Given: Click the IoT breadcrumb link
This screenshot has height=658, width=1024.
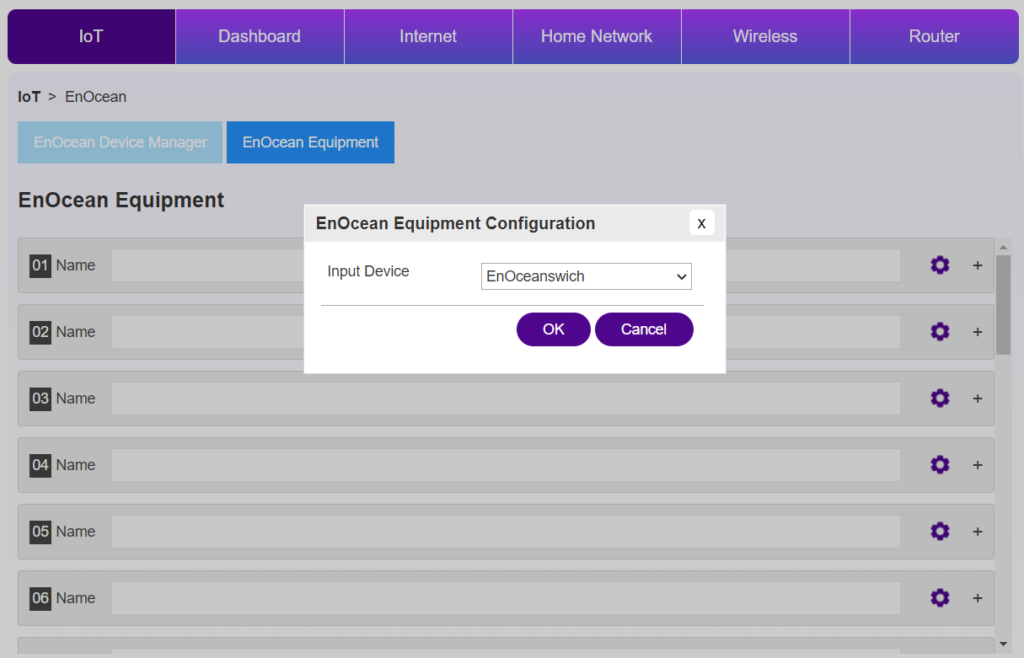Looking at the screenshot, I should pyautogui.click(x=29, y=97).
